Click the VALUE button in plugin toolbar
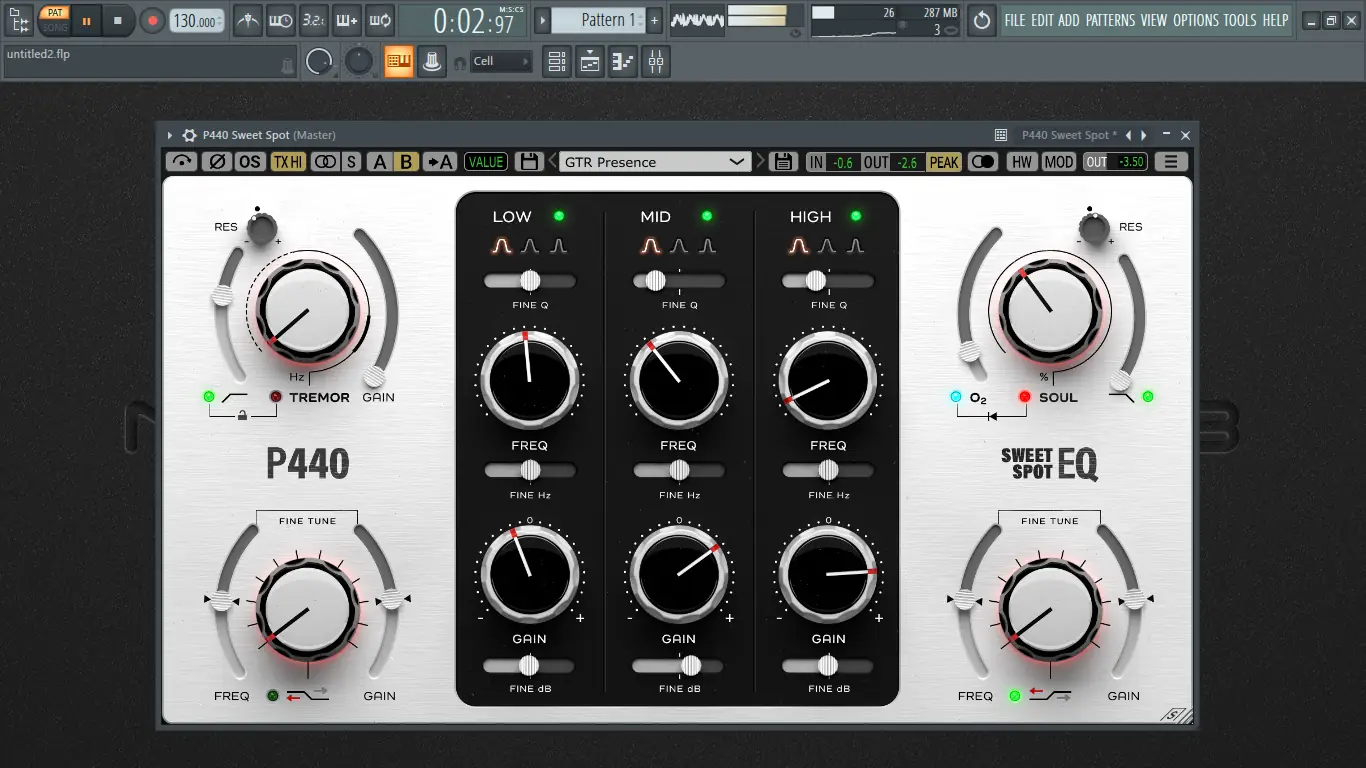Viewport: 1366px width, 768px height. tap(486, 161)
